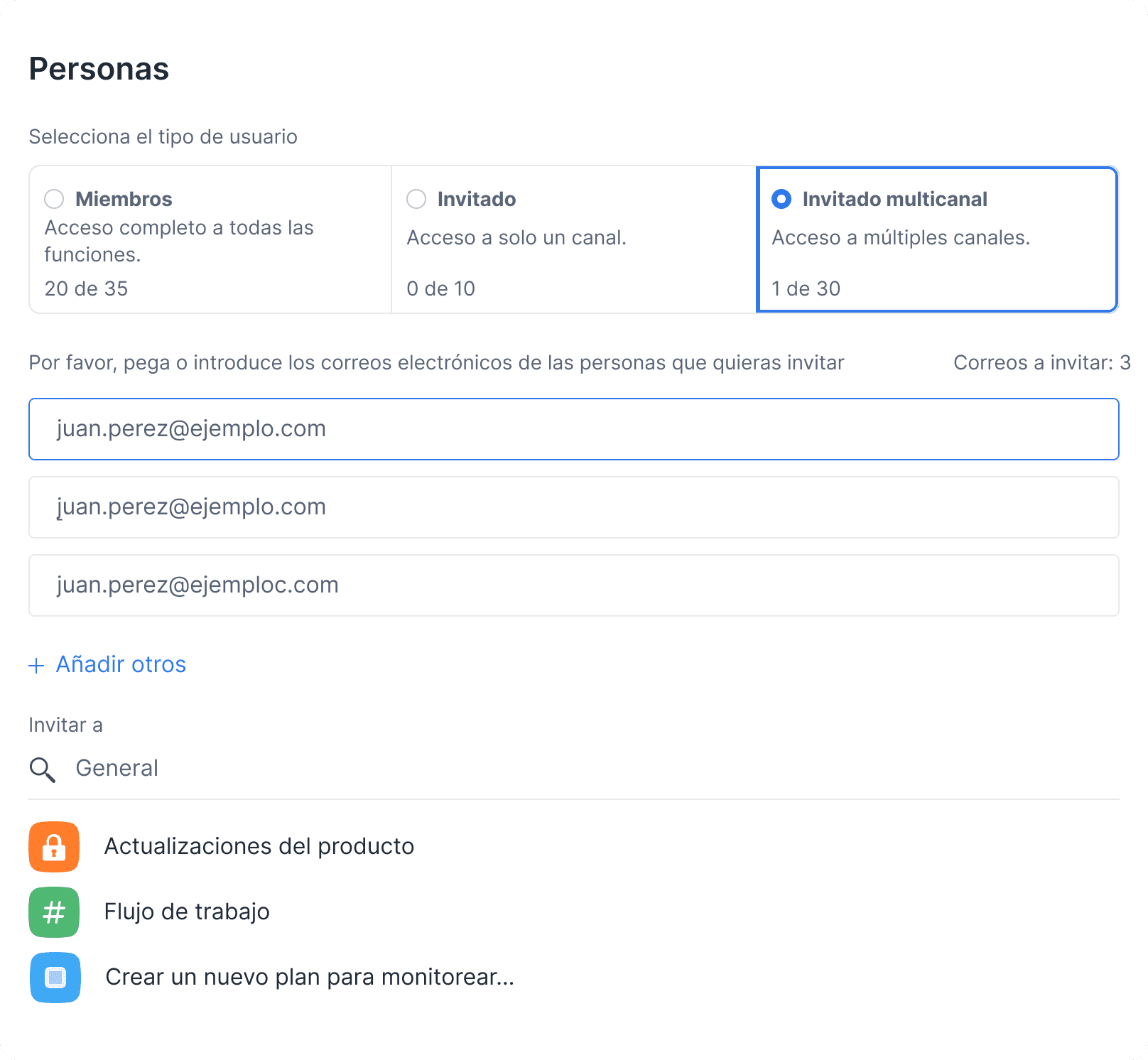Image resolution: width=1148 pixels, height=1060 pixels.
Task: Click the magnifying glass search icon
Action: (x=42, y=769)
